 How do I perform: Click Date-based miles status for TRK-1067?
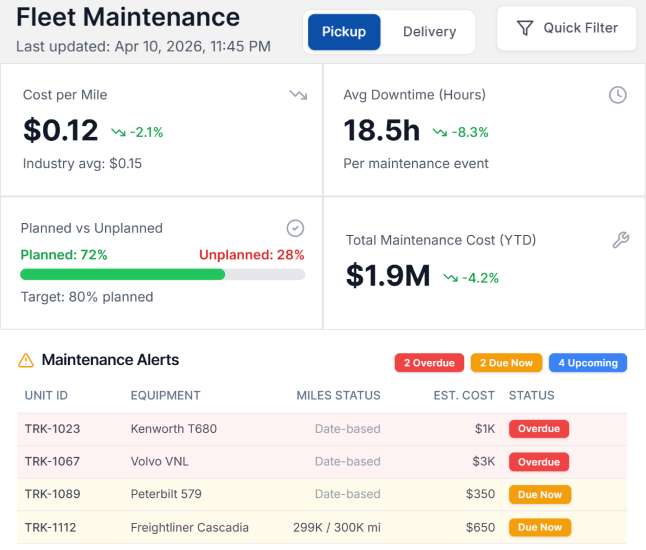pyautogui.click(x=348, y=461)
